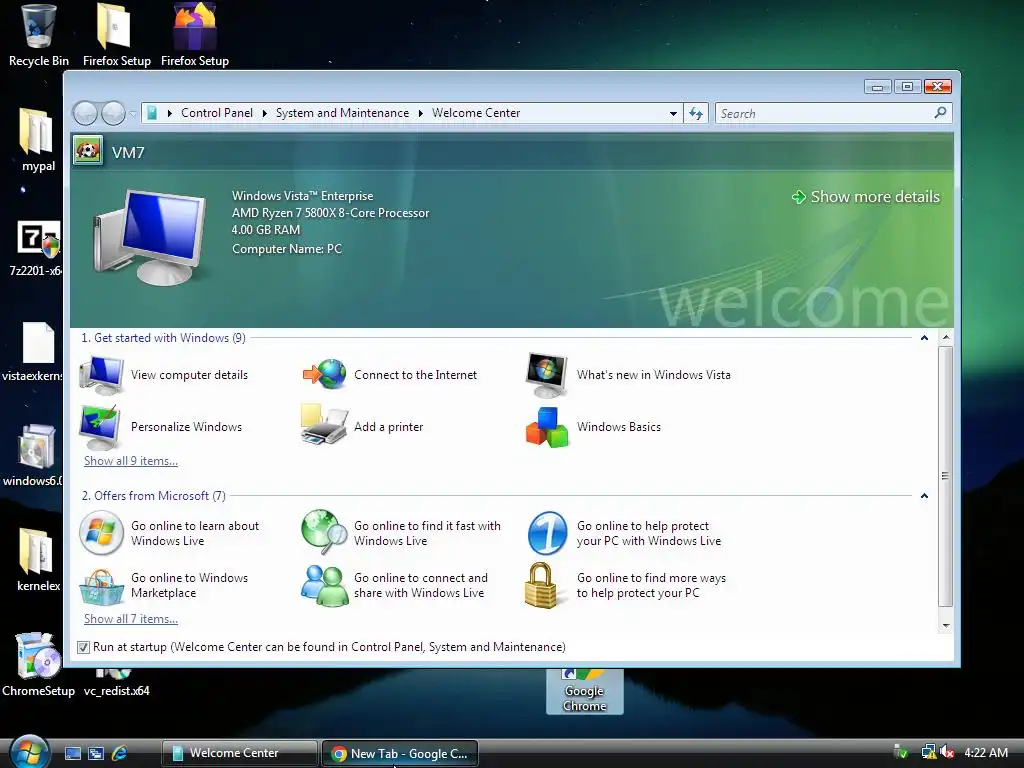Select the ChromeSetup desktop icon
This screenshot has width=1024, height=768.
38,665
